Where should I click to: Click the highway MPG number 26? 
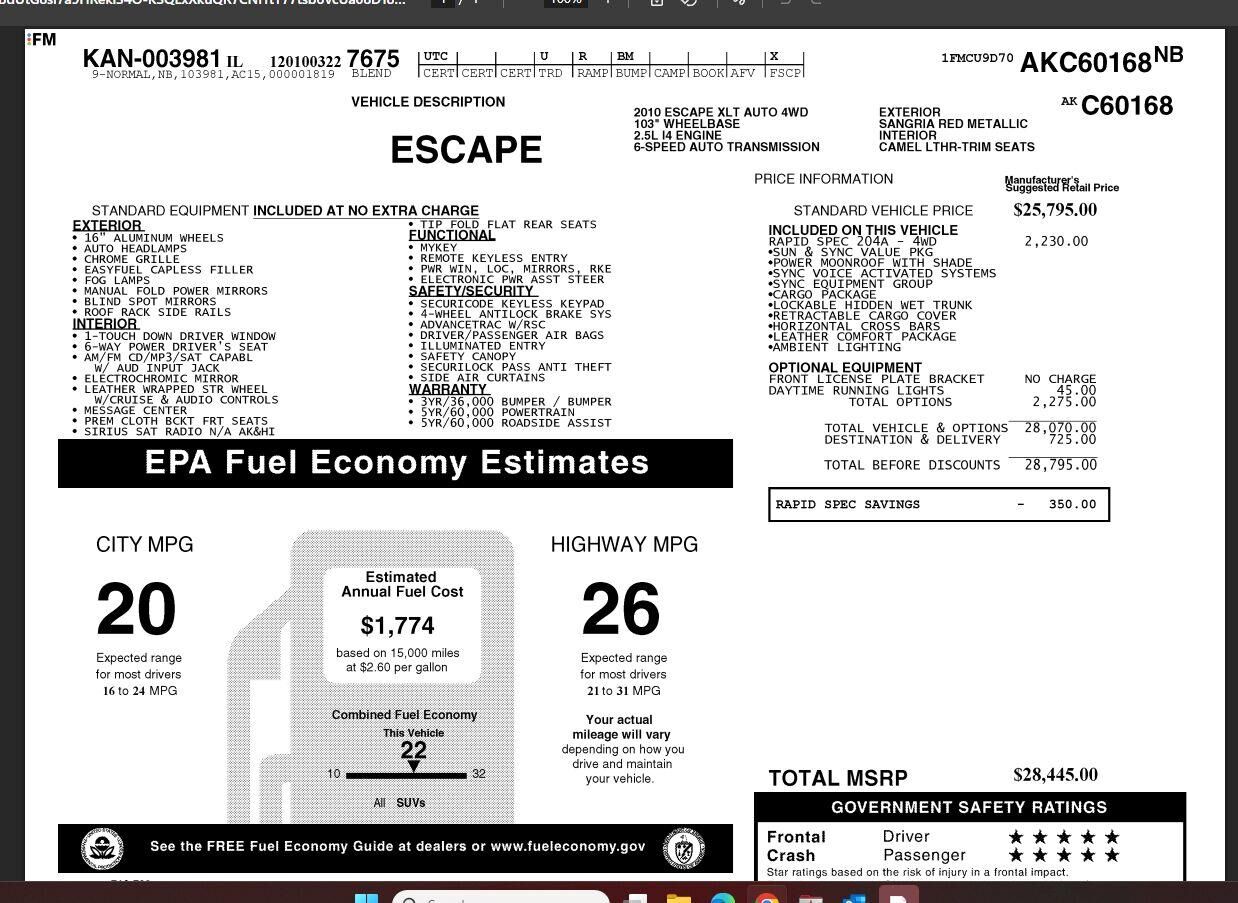621,609
